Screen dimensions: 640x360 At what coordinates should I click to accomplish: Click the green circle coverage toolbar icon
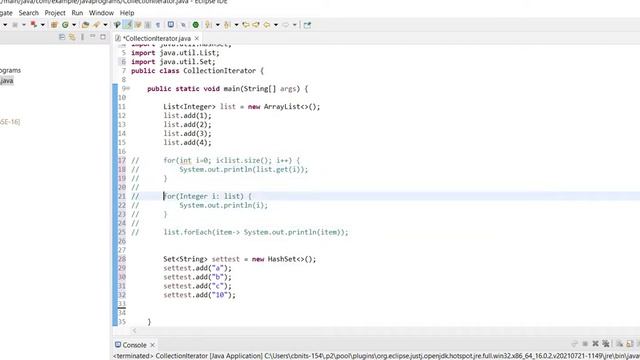coord(196,25)
